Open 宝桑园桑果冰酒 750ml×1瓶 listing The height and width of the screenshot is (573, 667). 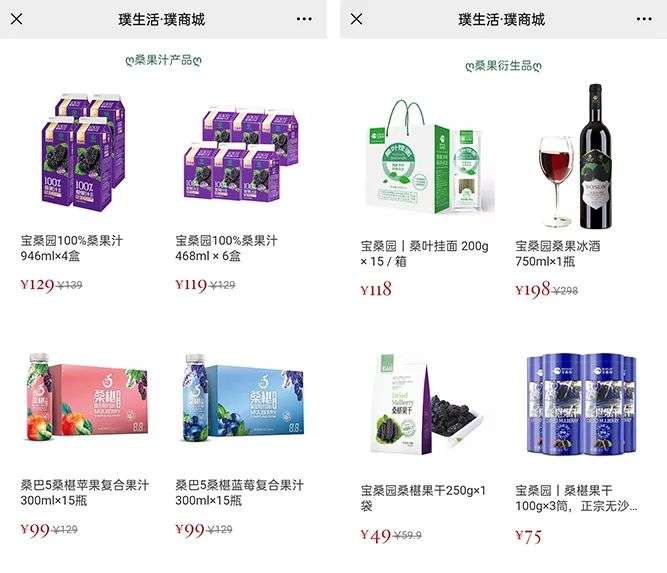coord(558,253)
